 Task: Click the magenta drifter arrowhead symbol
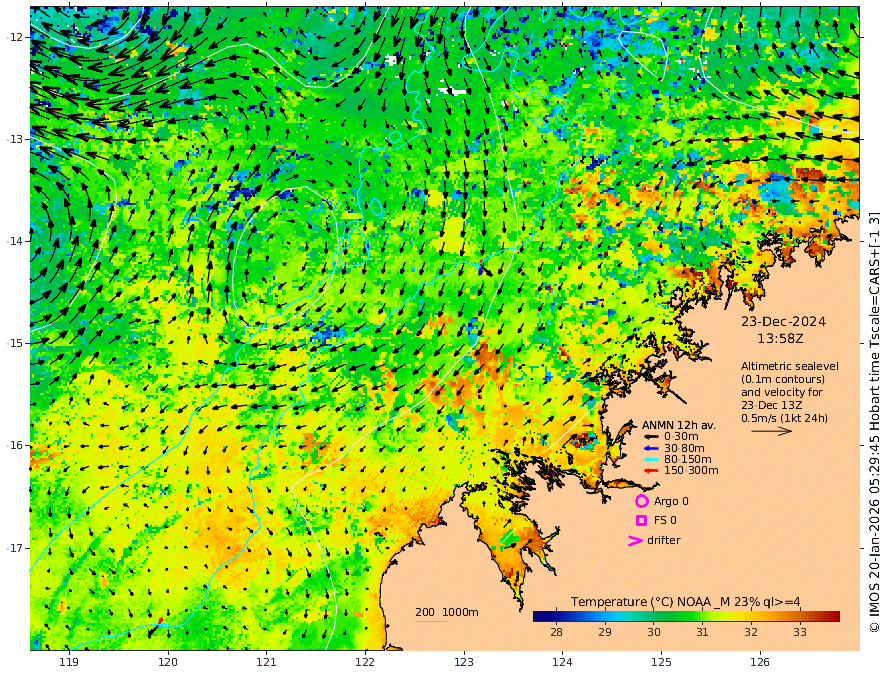pos(635,540)
